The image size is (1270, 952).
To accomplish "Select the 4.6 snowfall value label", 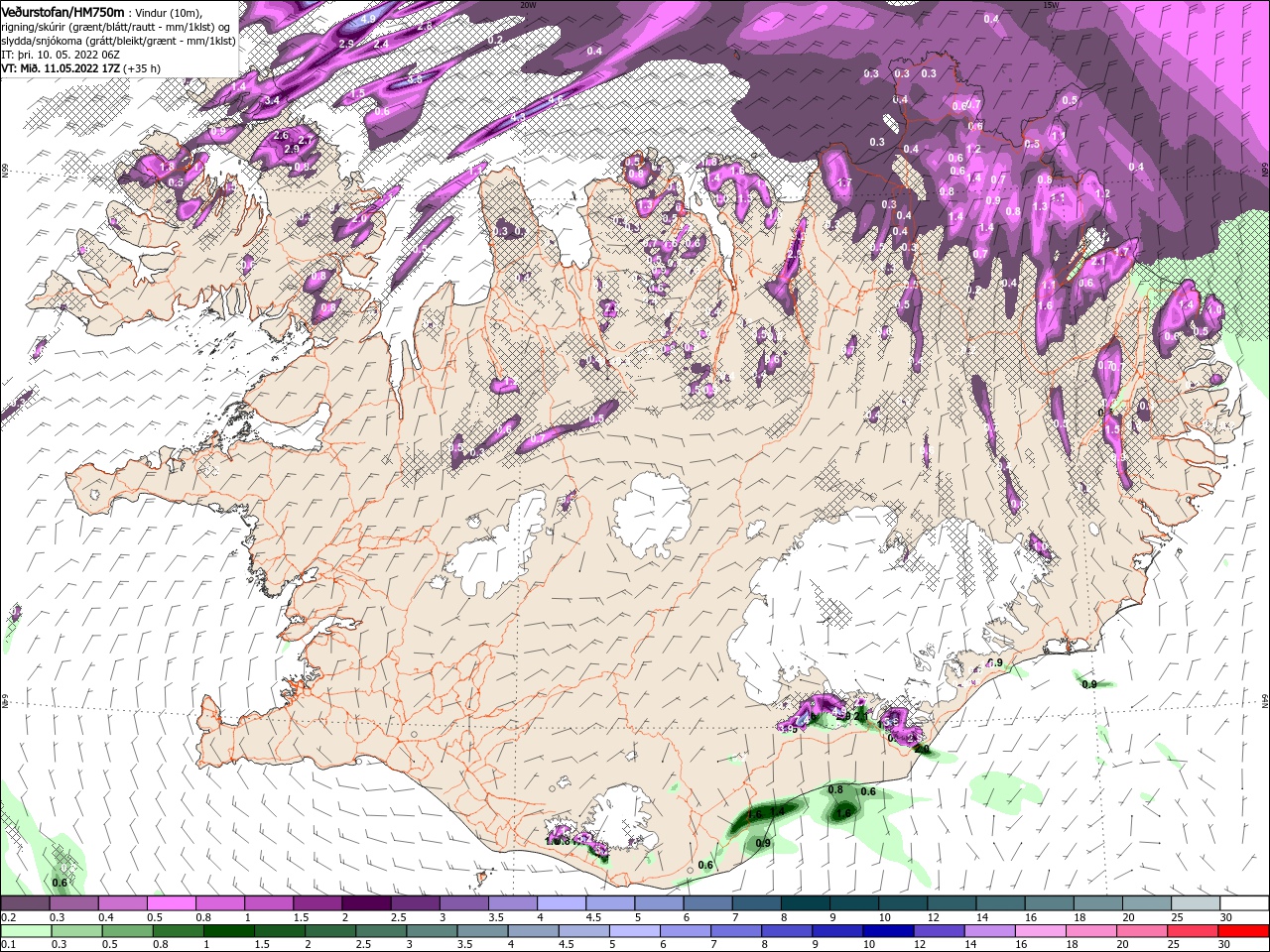I will pos(555,100).
